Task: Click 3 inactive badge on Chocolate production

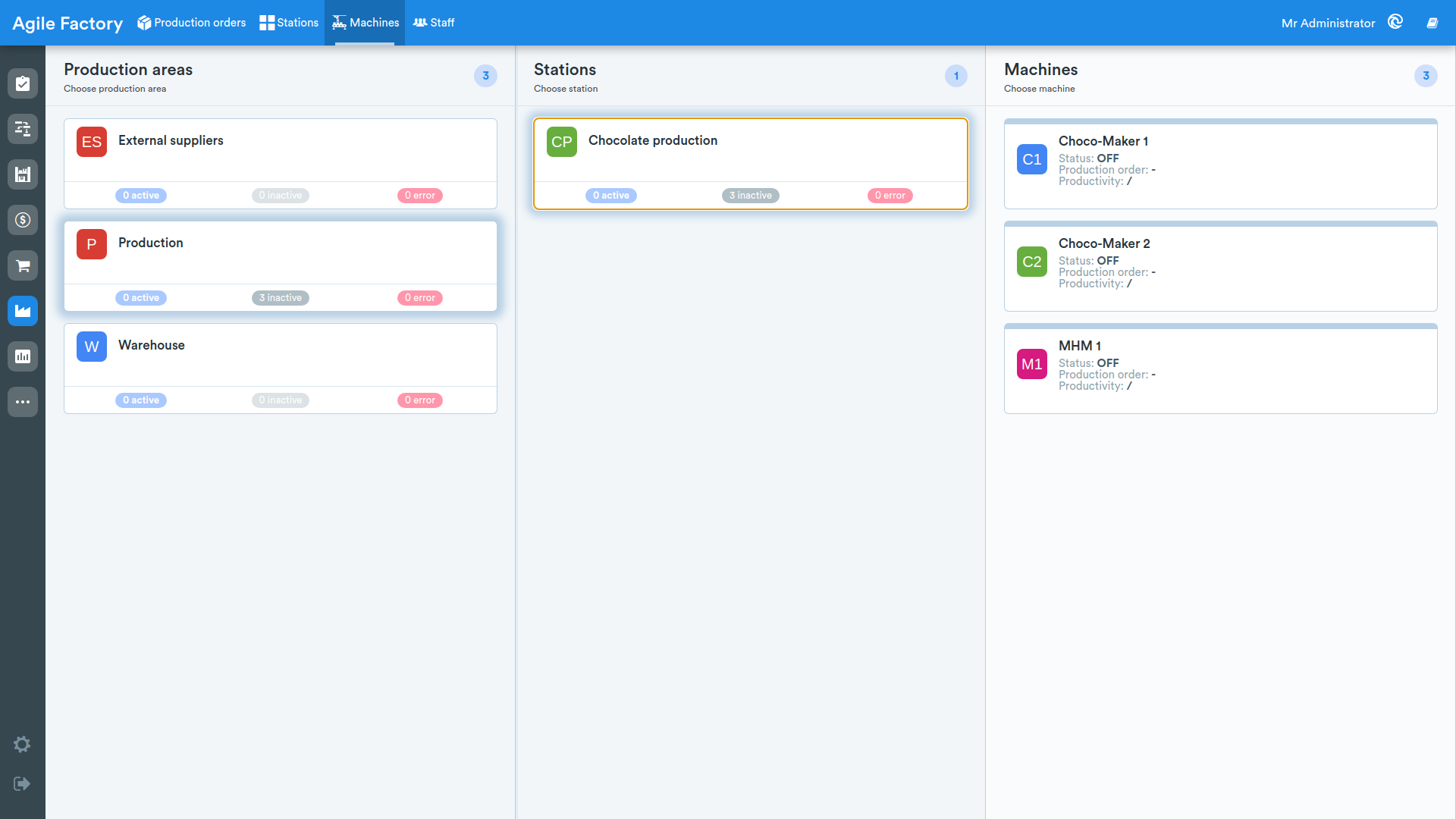Action: (751, 196)
